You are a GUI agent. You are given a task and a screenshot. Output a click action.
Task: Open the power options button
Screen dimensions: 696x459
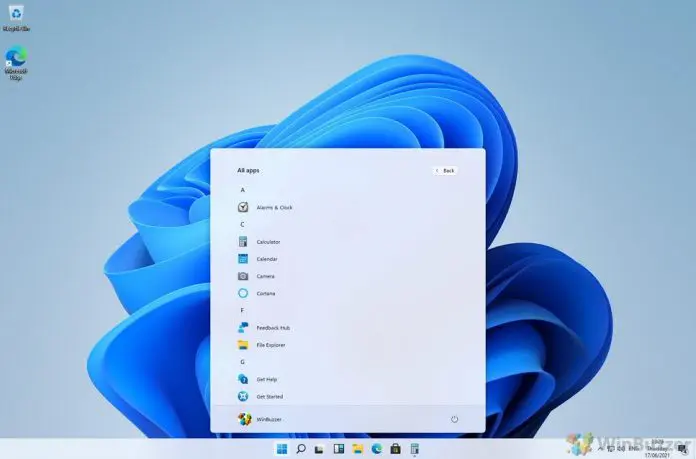454,419
